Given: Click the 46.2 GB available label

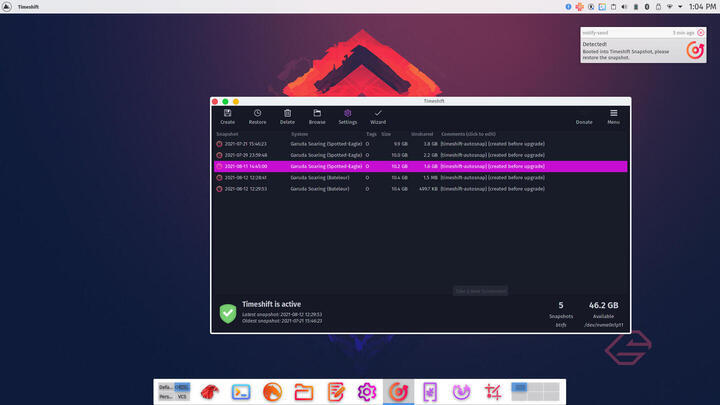Looking at the screenshot, I should (x=603, y=305).
